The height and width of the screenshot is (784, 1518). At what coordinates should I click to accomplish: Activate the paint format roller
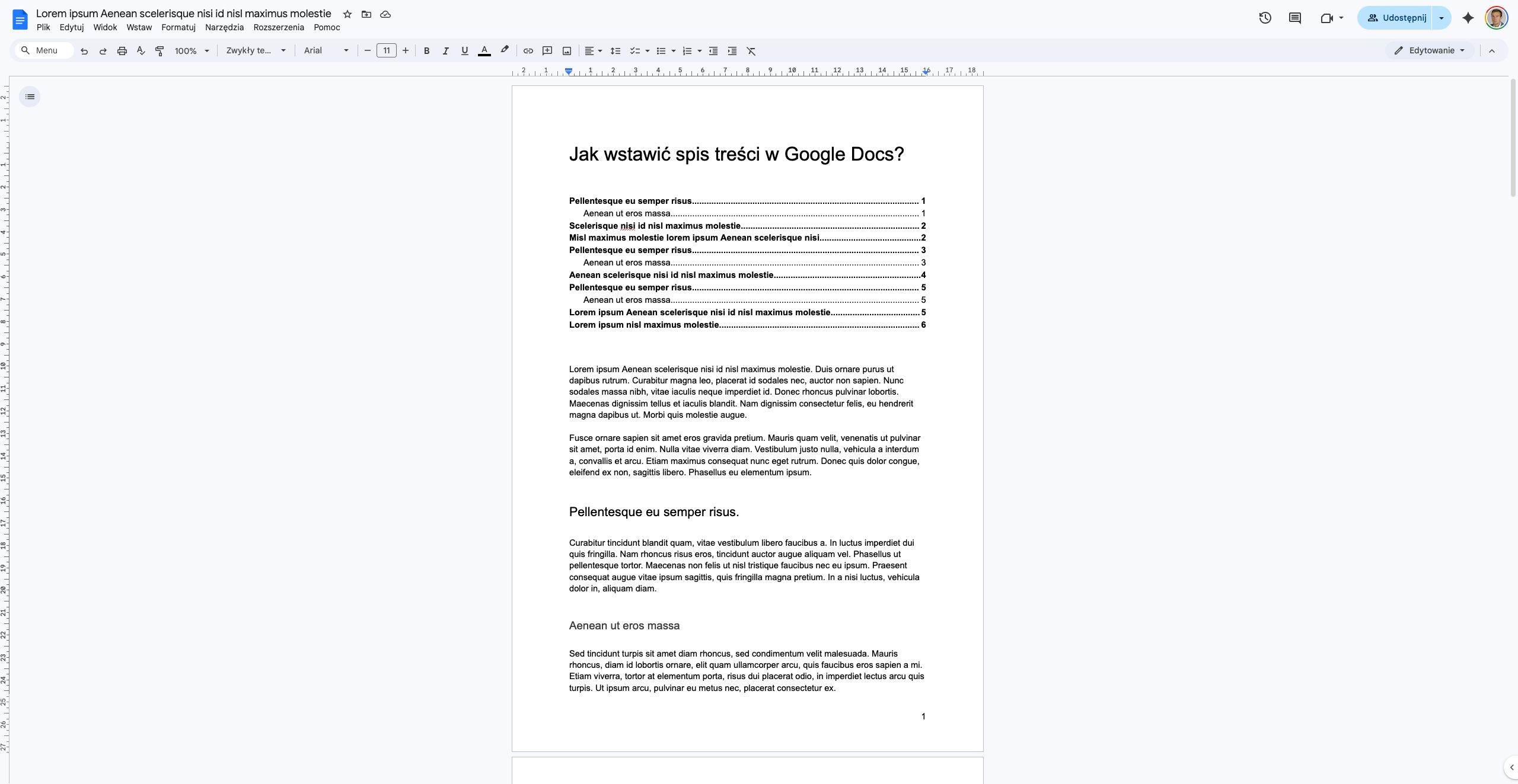(x=160, y=51)
